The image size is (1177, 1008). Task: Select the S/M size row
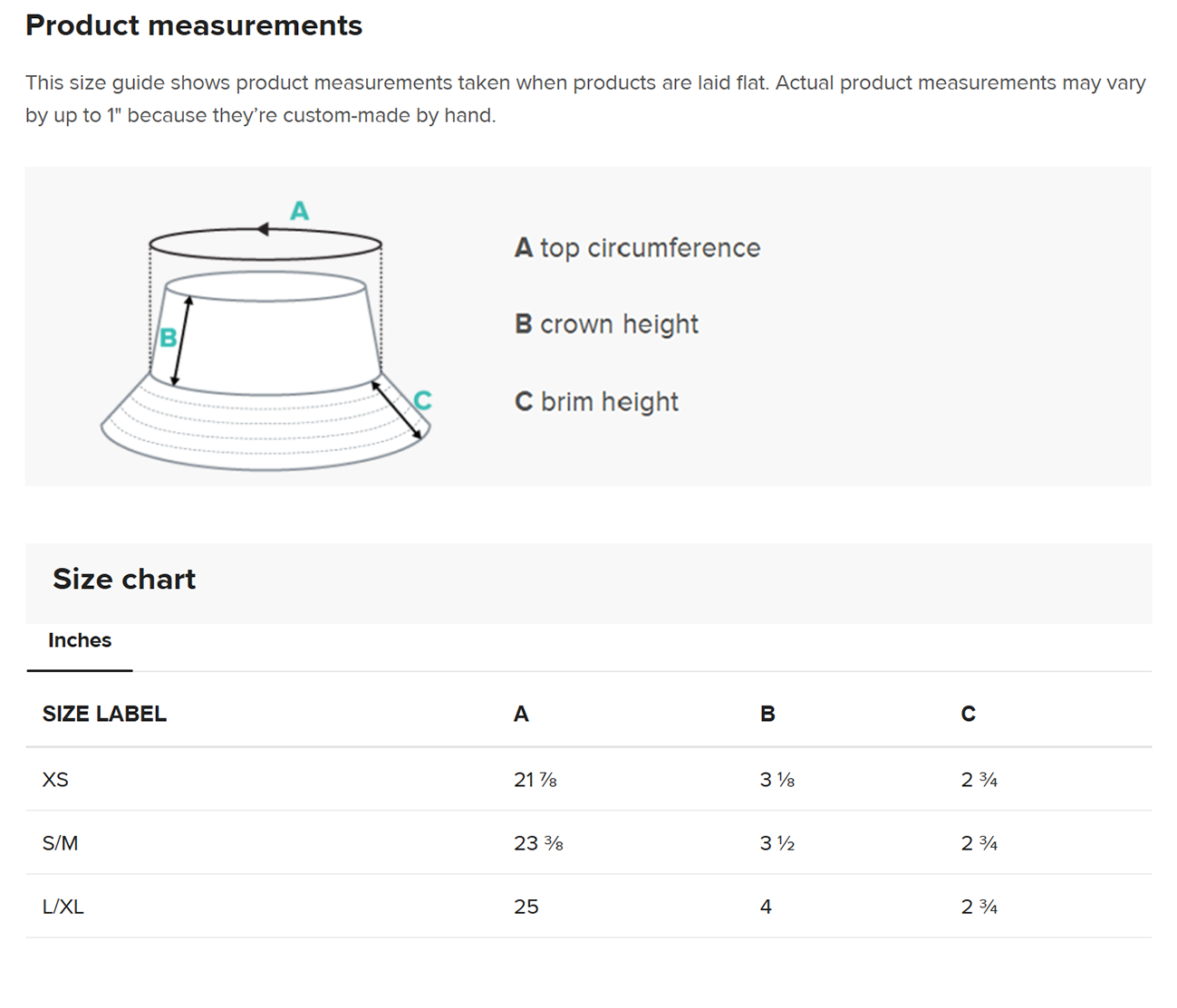pos(60,843)
